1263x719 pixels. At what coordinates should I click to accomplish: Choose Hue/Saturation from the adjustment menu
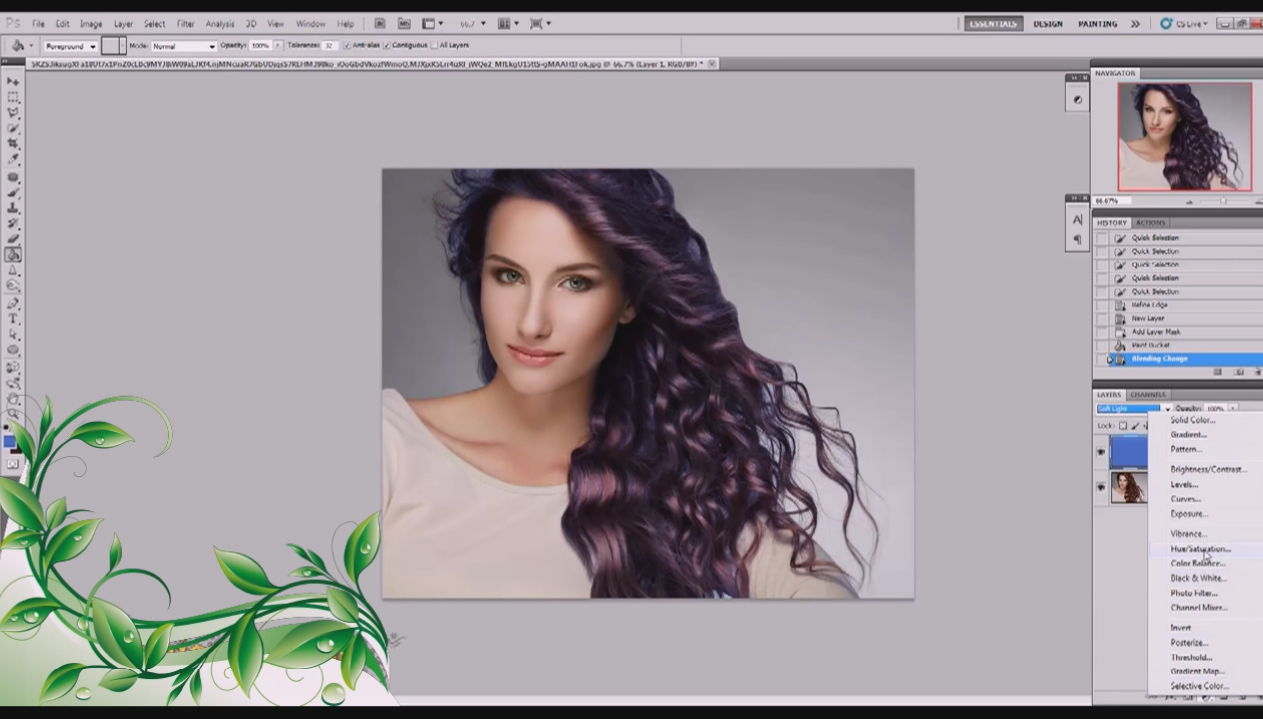point(1200,549)
